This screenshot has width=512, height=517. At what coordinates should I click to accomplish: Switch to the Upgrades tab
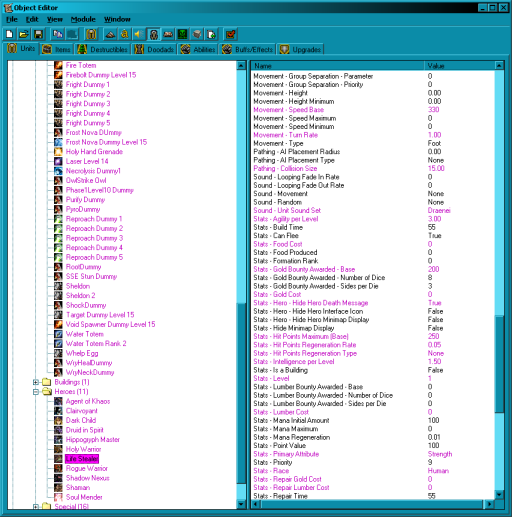click(300, 50)
